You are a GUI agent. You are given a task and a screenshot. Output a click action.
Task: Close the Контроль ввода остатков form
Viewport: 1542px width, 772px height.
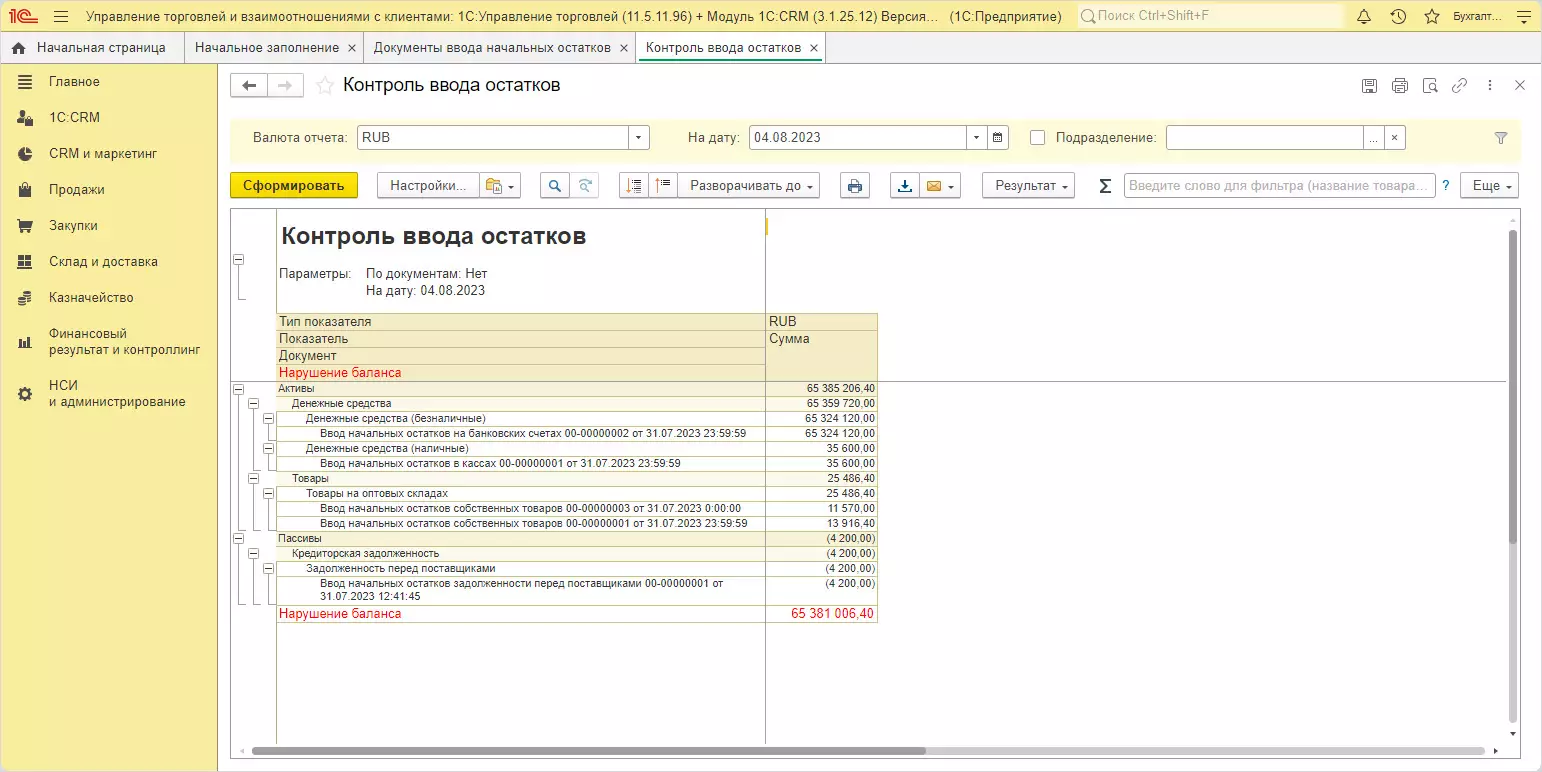[1520, 86]
